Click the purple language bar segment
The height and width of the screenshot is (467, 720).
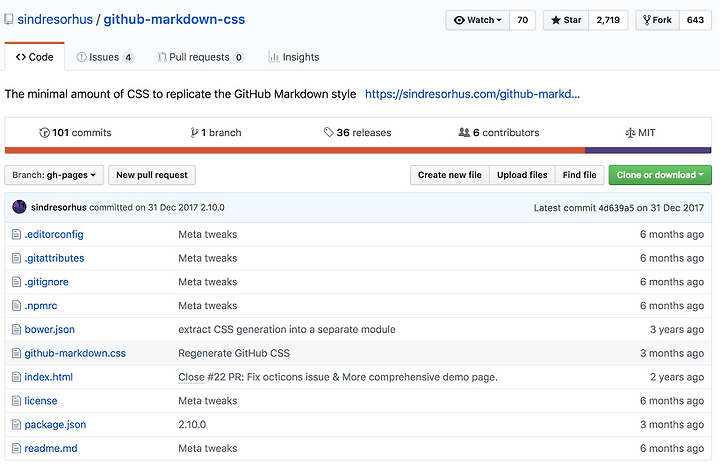click(648, 150)
